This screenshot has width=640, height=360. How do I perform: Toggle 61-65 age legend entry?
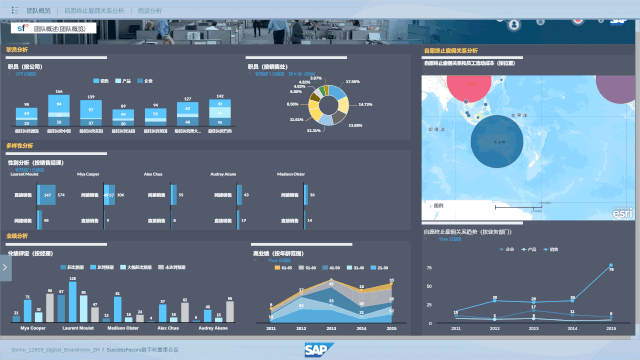click(283, 268)
